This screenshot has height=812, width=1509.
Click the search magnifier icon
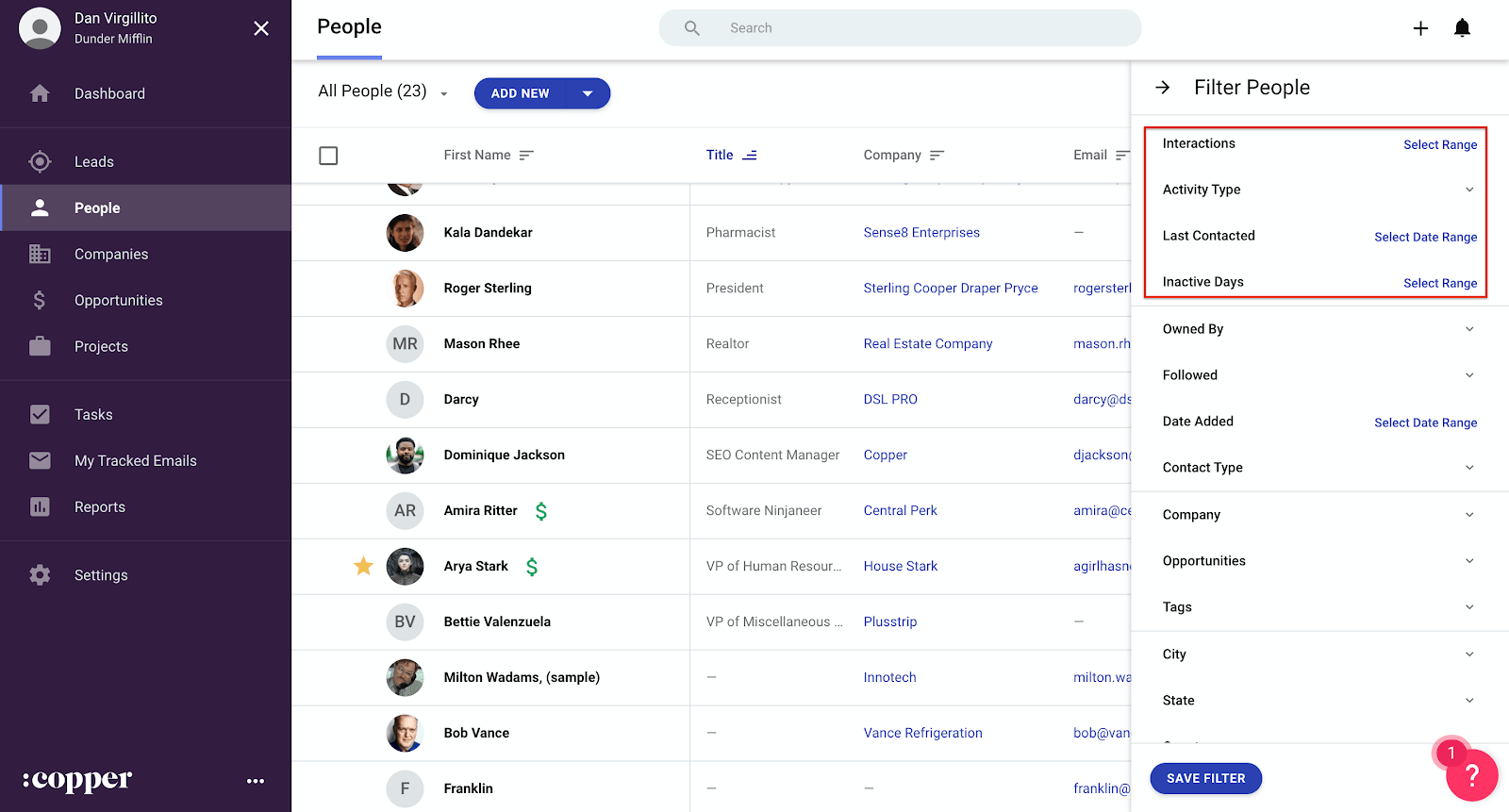tap(692, 28)
